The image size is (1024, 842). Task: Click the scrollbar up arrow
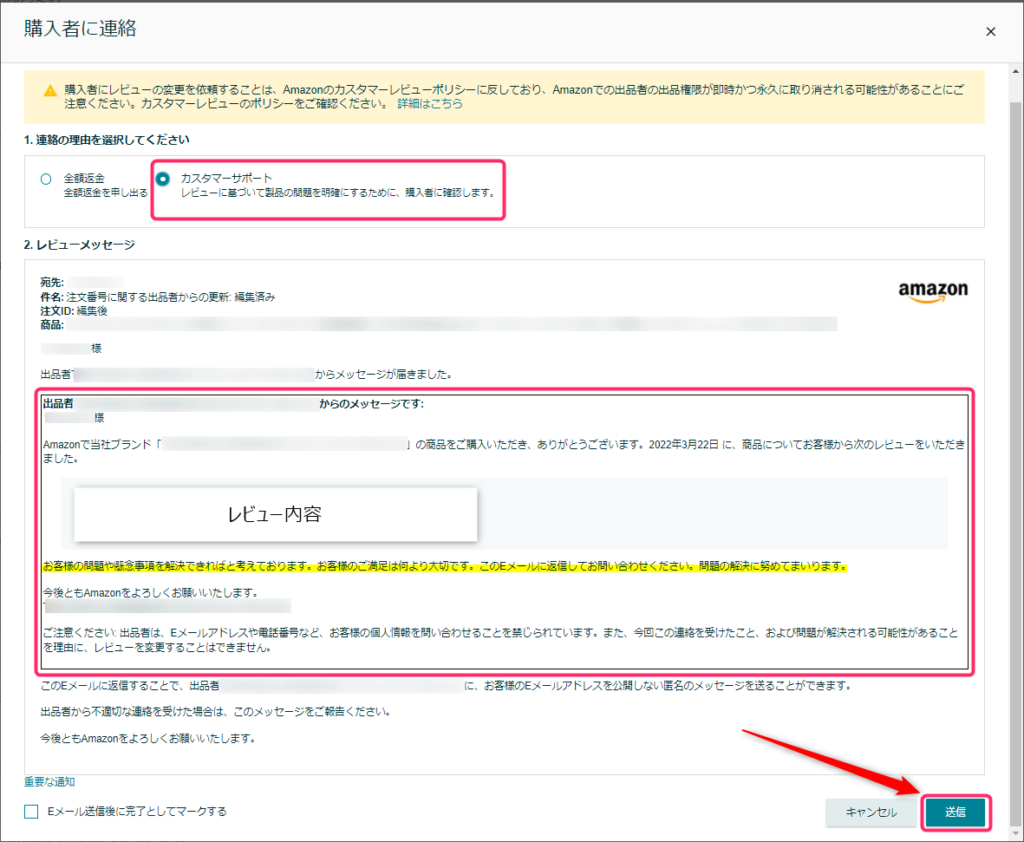coord(1016,71)
